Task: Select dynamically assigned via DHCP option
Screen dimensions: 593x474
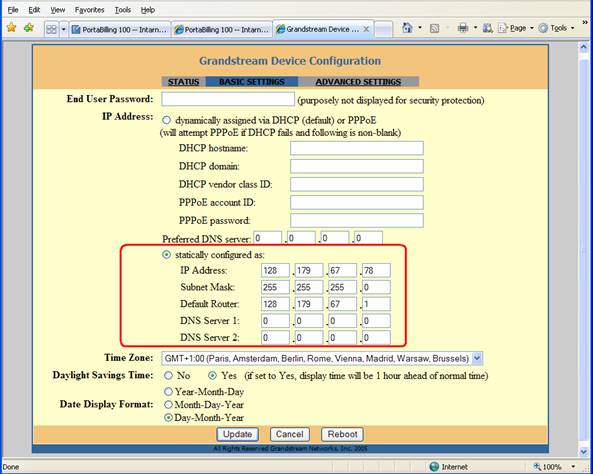Action: click(x=166, y=120)
